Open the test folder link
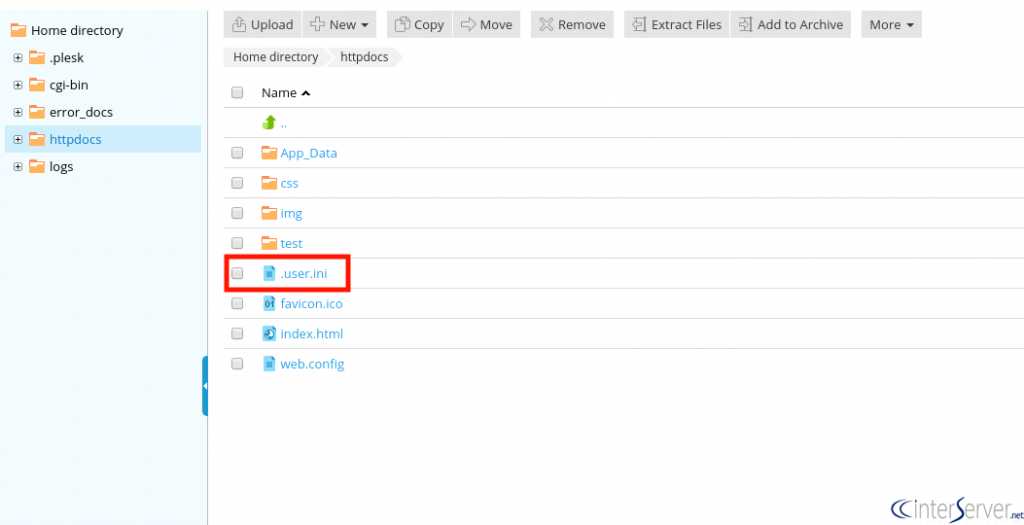The image size is (1024, 525). (x=291, y=244)
